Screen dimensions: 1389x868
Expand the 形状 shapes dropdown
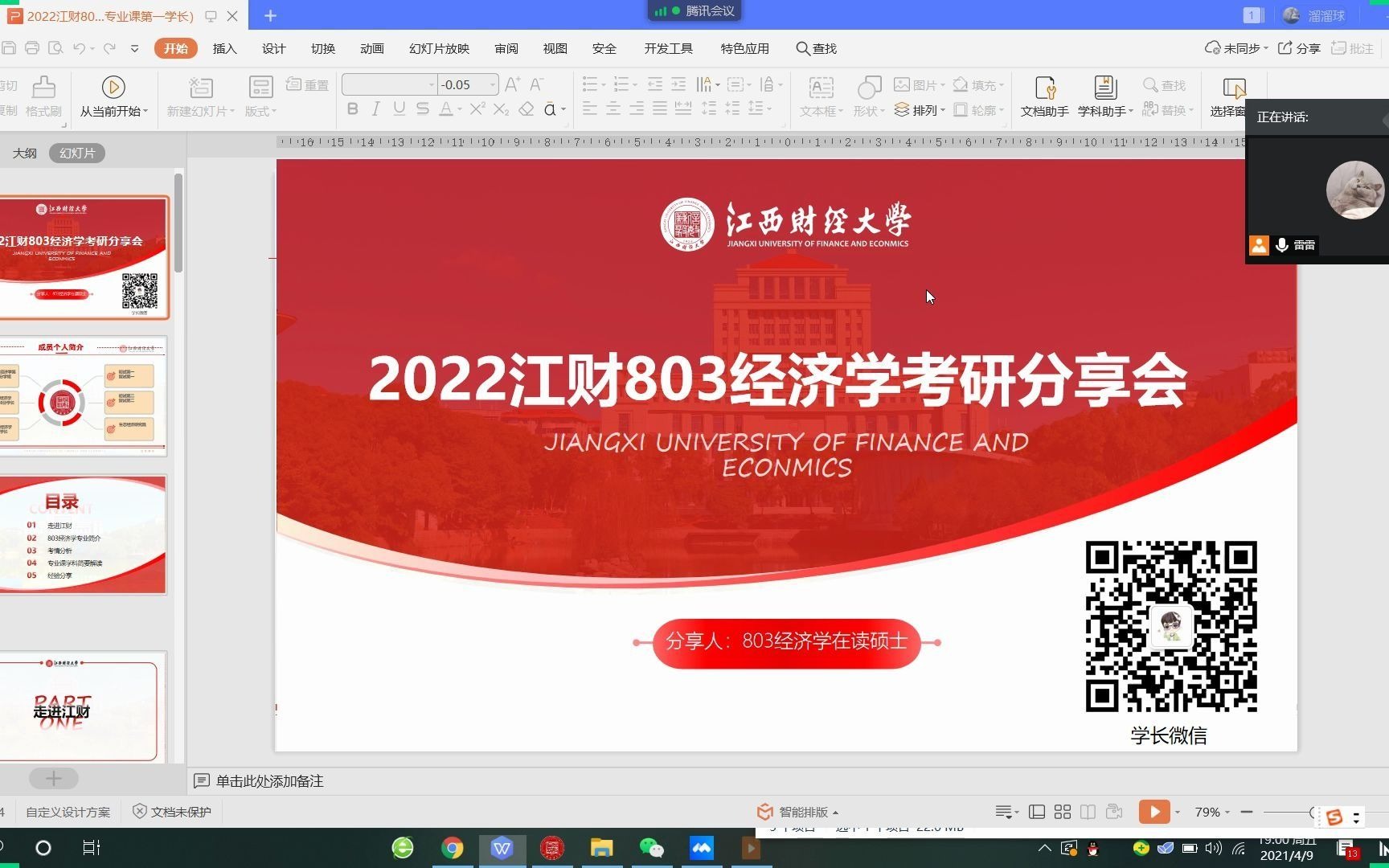pyautogui.click(x=869, y=111)
